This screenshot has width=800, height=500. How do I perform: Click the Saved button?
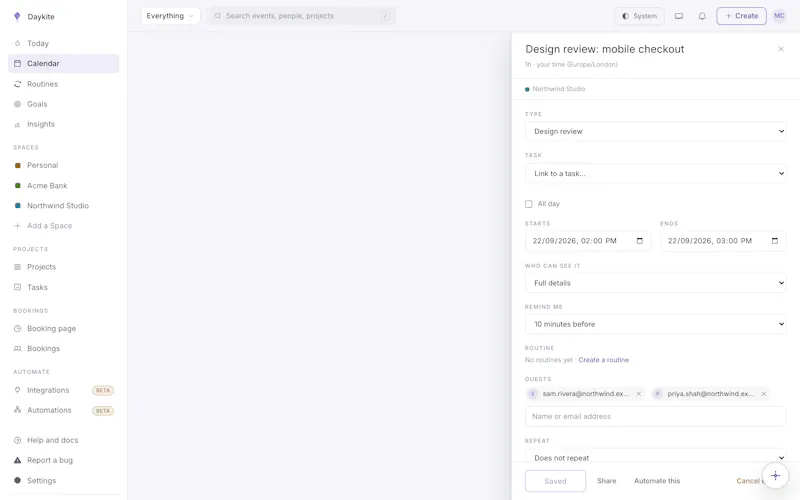click(555, 481)
